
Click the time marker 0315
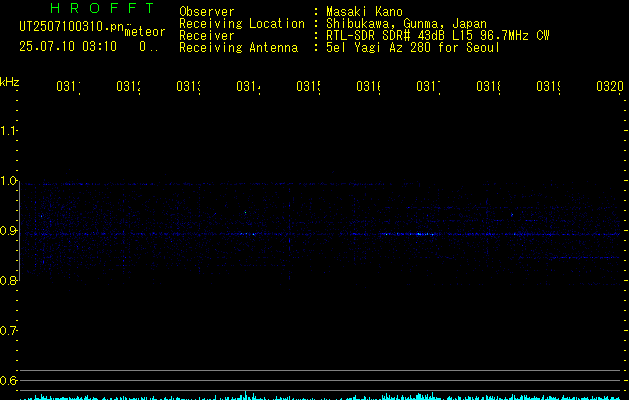(x=308, y=86)
